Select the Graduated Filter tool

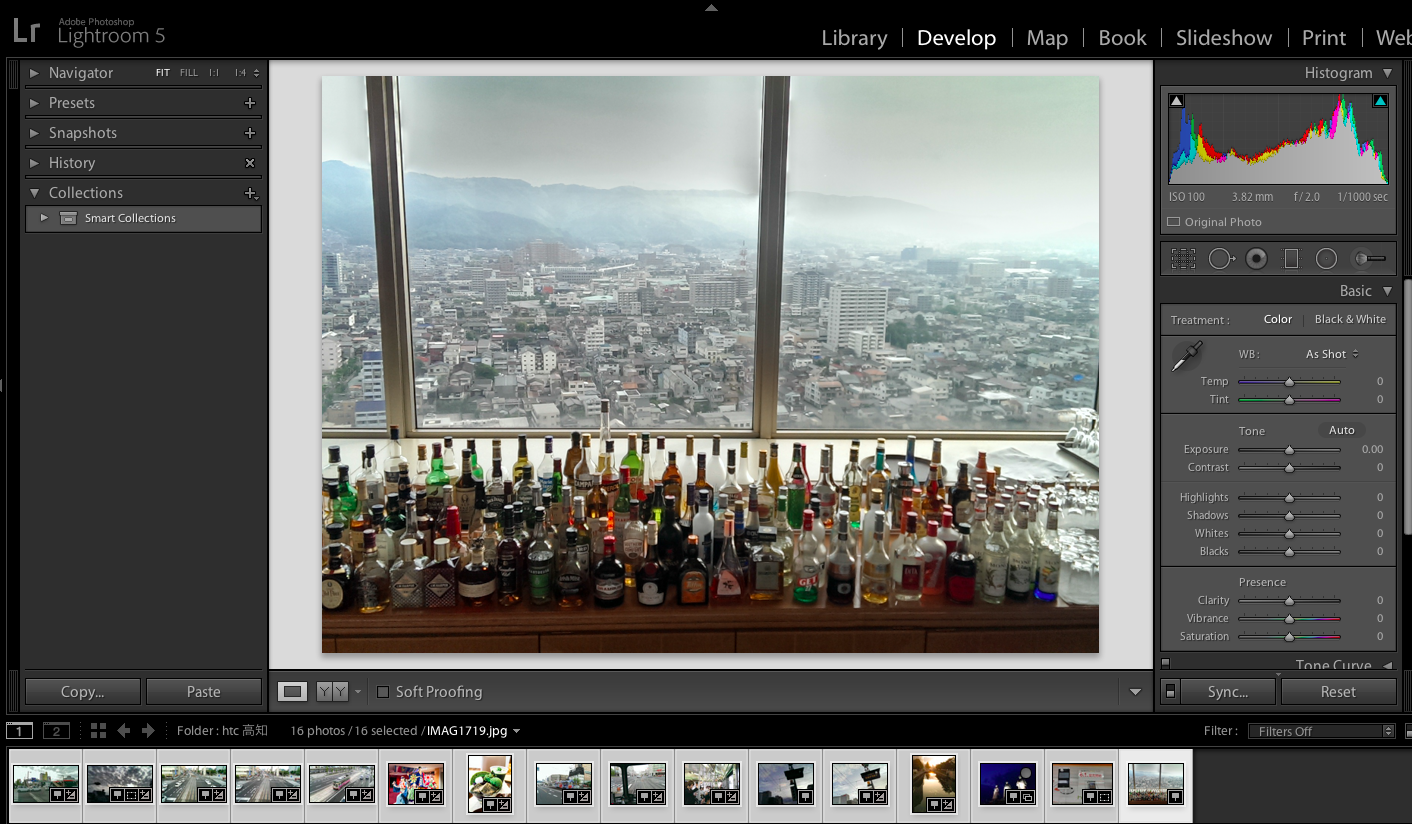click(x=1291, y=259)
